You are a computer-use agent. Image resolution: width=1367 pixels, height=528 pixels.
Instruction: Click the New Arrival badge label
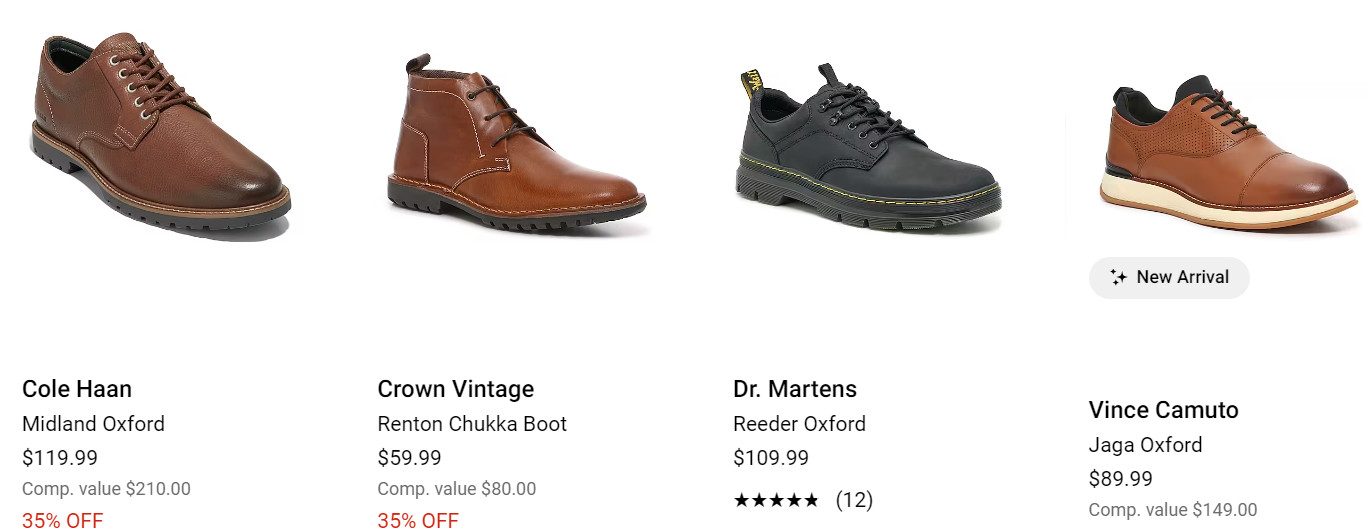click(x=1182, y=277)
